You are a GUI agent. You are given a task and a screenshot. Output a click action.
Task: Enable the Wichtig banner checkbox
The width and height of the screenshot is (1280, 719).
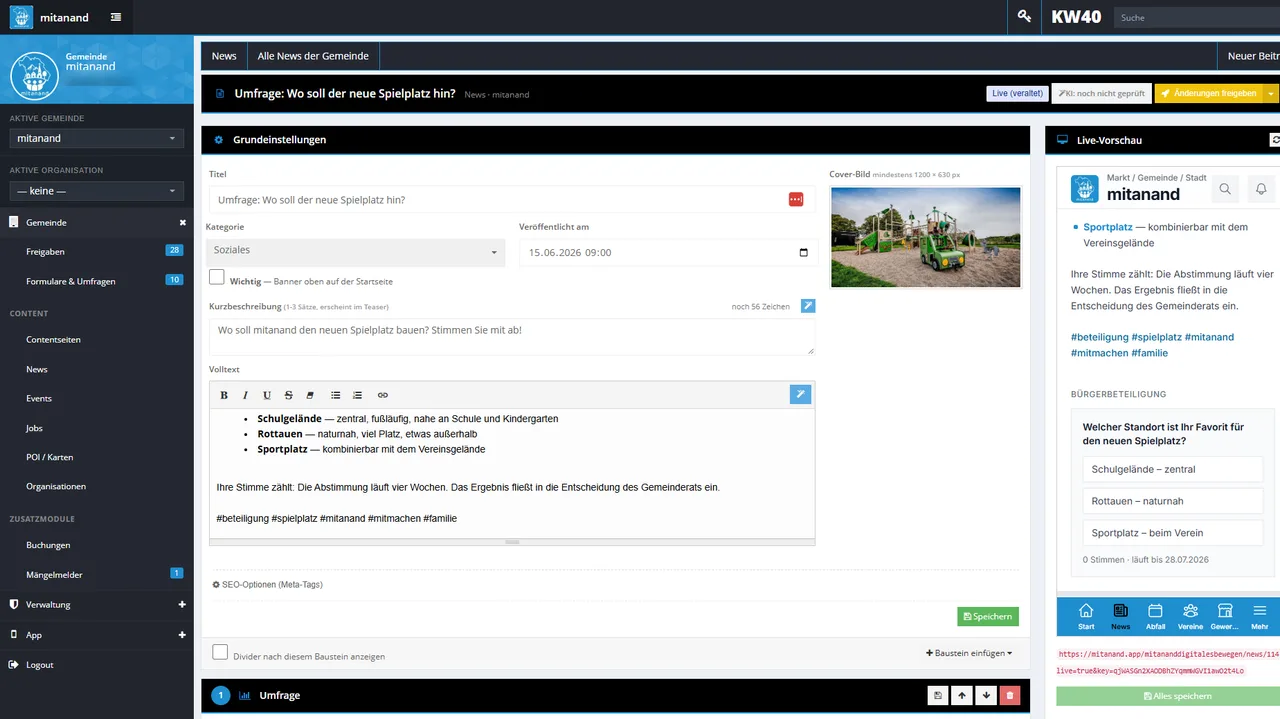point(217,277)
